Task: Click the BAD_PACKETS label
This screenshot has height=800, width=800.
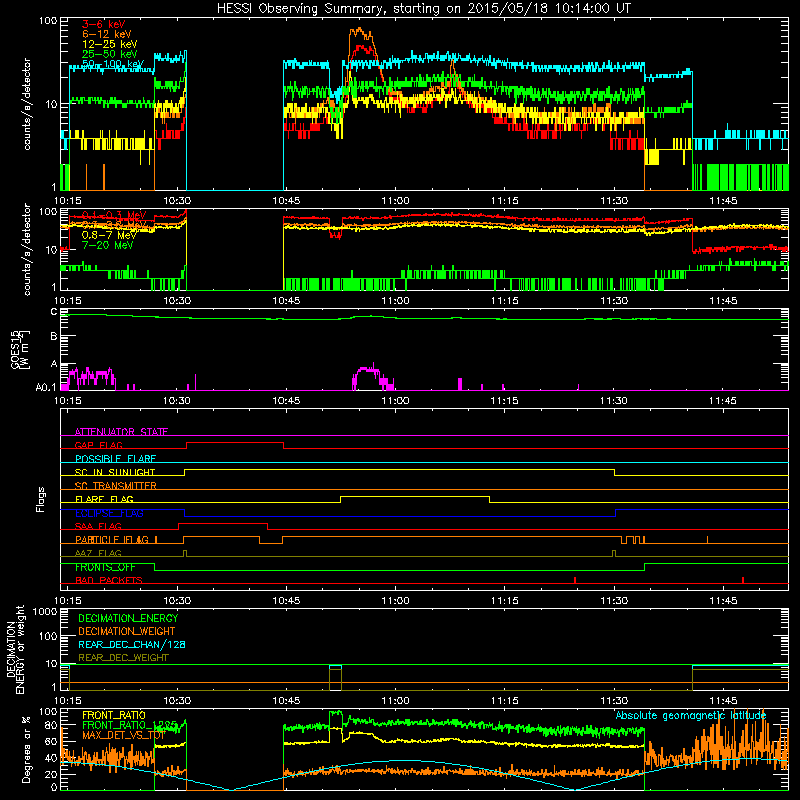Action: 109,580
